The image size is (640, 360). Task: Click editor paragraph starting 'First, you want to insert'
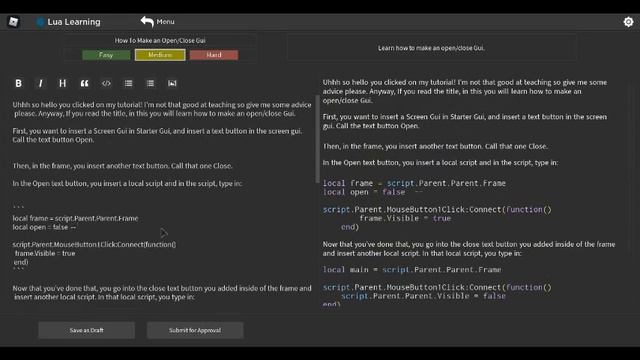coord(157,136)
